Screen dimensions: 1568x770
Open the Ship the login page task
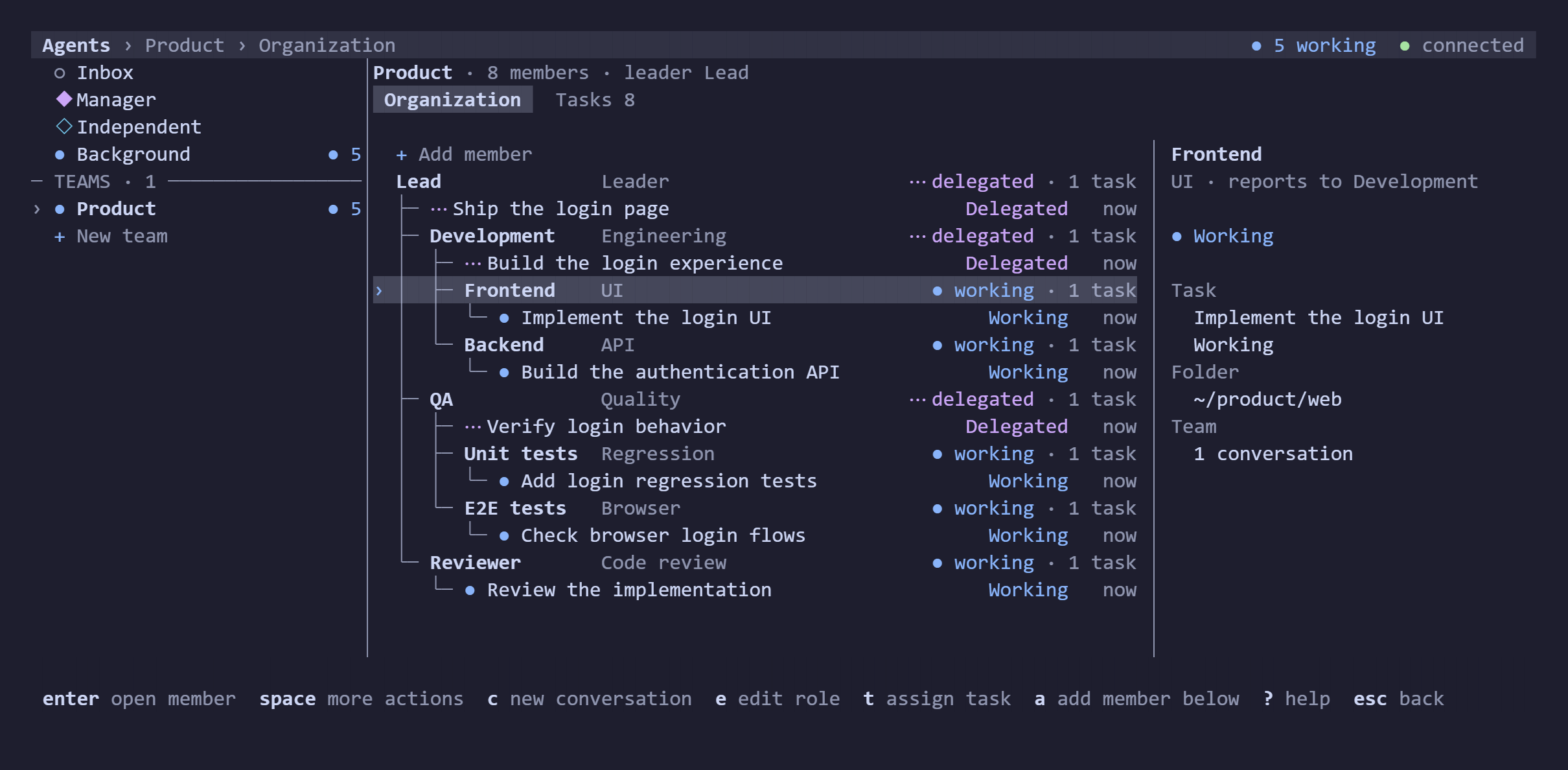(x=755, y=209)
